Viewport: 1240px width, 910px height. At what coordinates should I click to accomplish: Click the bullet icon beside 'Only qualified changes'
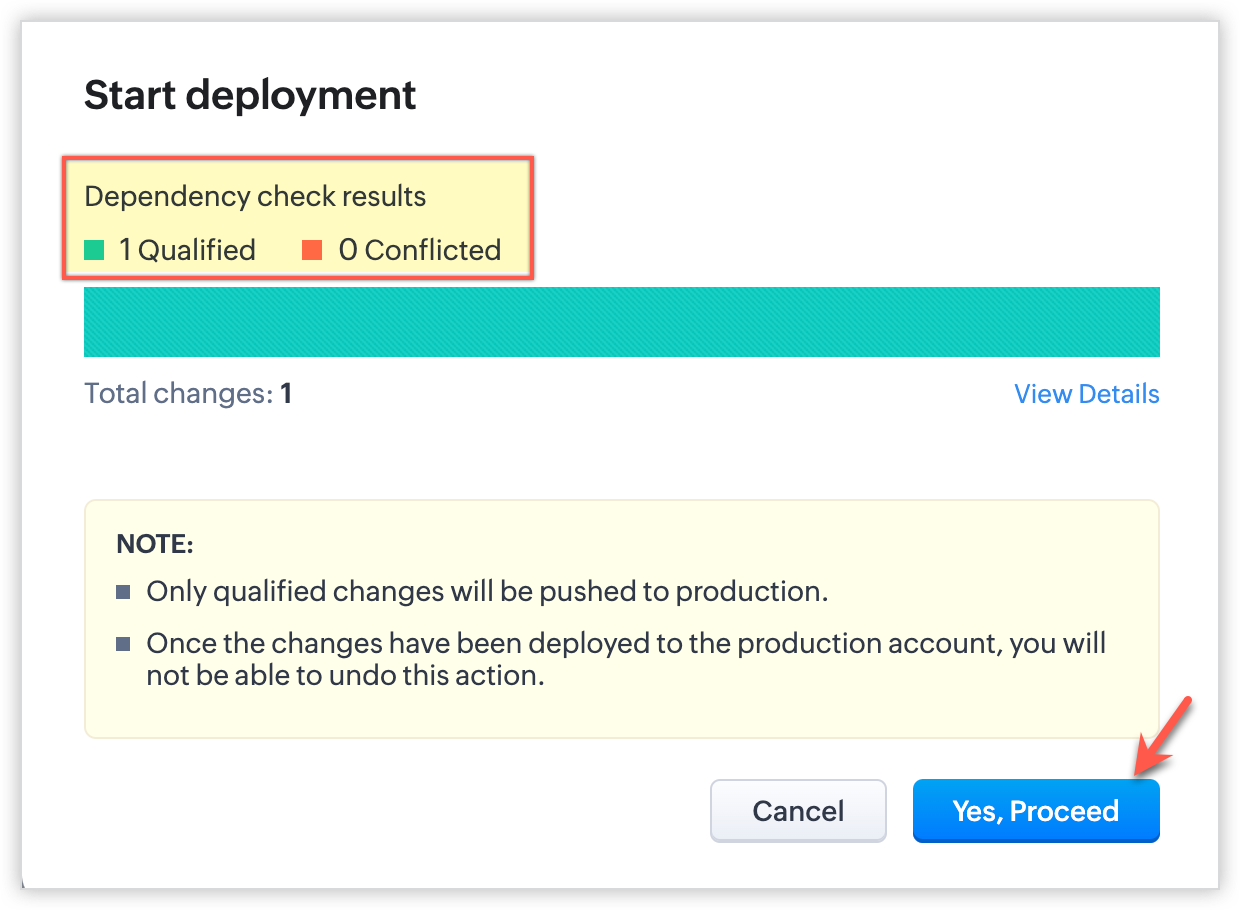click(x=124, y=592)
